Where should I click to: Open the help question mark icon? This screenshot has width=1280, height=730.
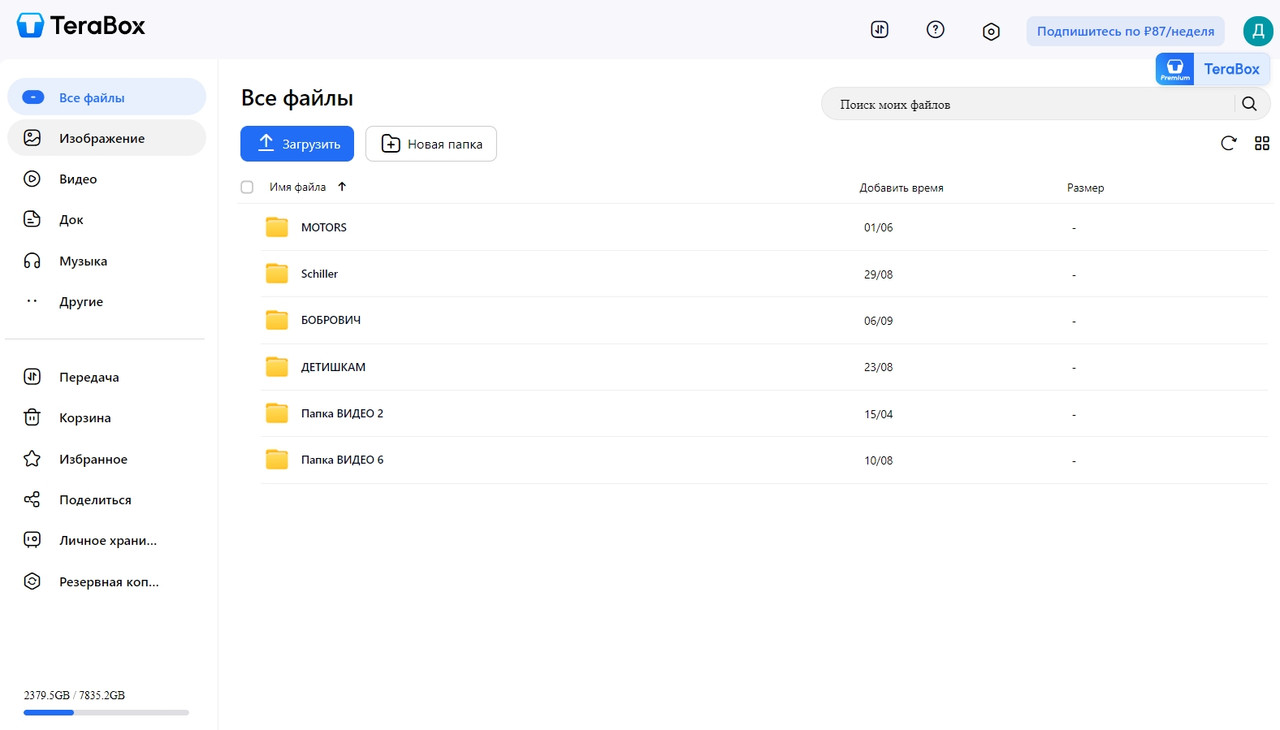[935, 30]
